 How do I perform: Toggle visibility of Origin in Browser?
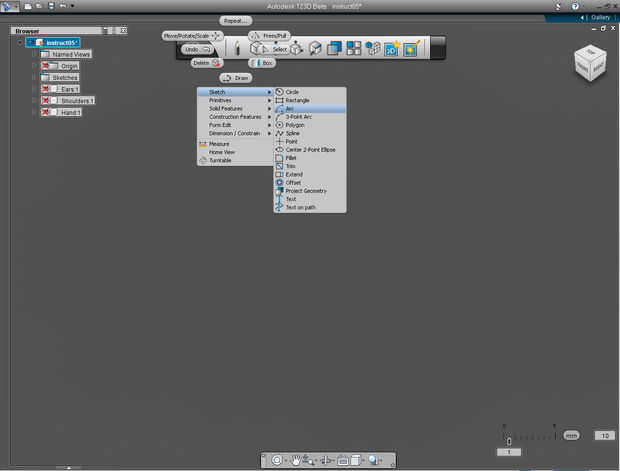tap(45, 66)
